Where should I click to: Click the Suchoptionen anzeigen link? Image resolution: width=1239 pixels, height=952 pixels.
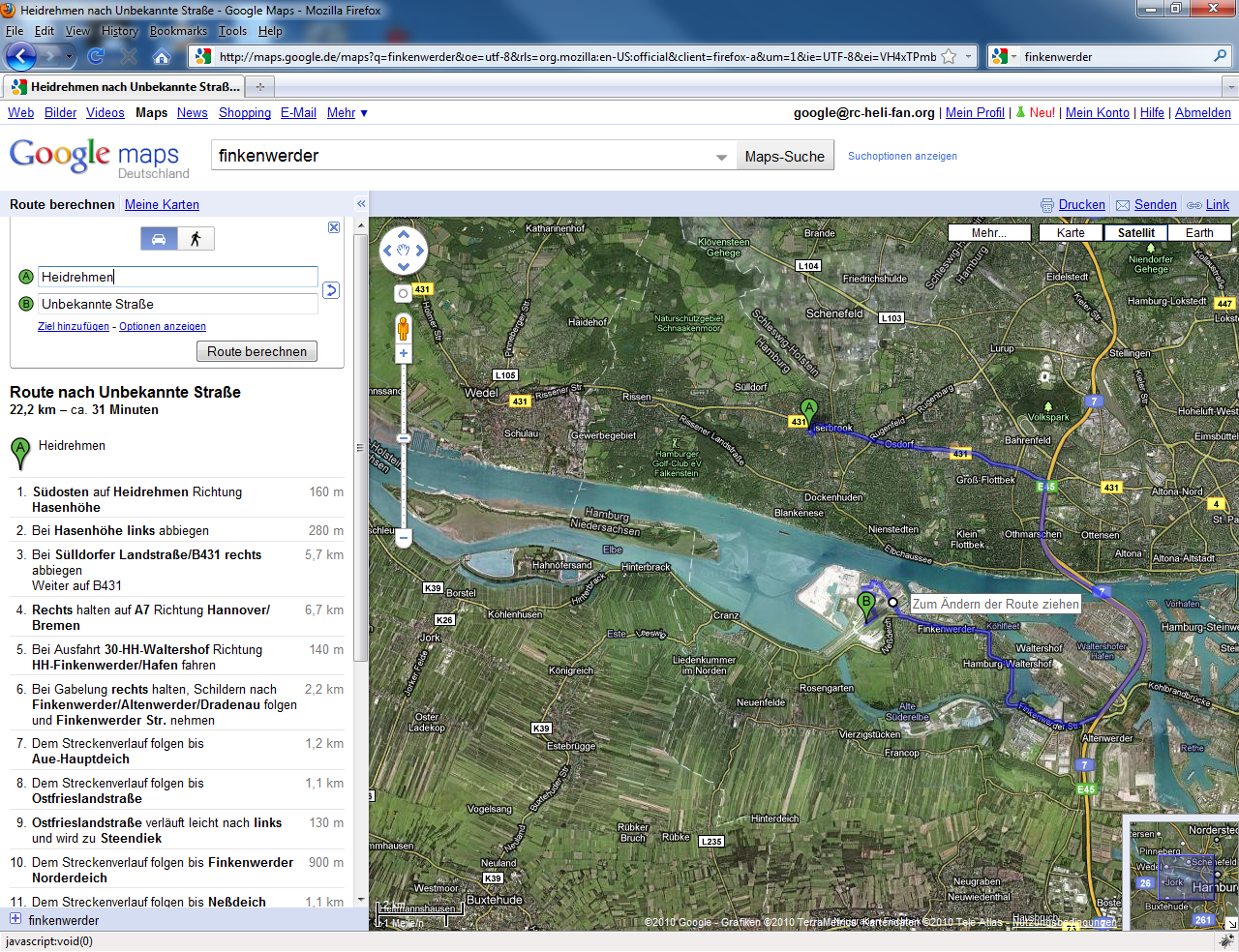coord(902,156)
